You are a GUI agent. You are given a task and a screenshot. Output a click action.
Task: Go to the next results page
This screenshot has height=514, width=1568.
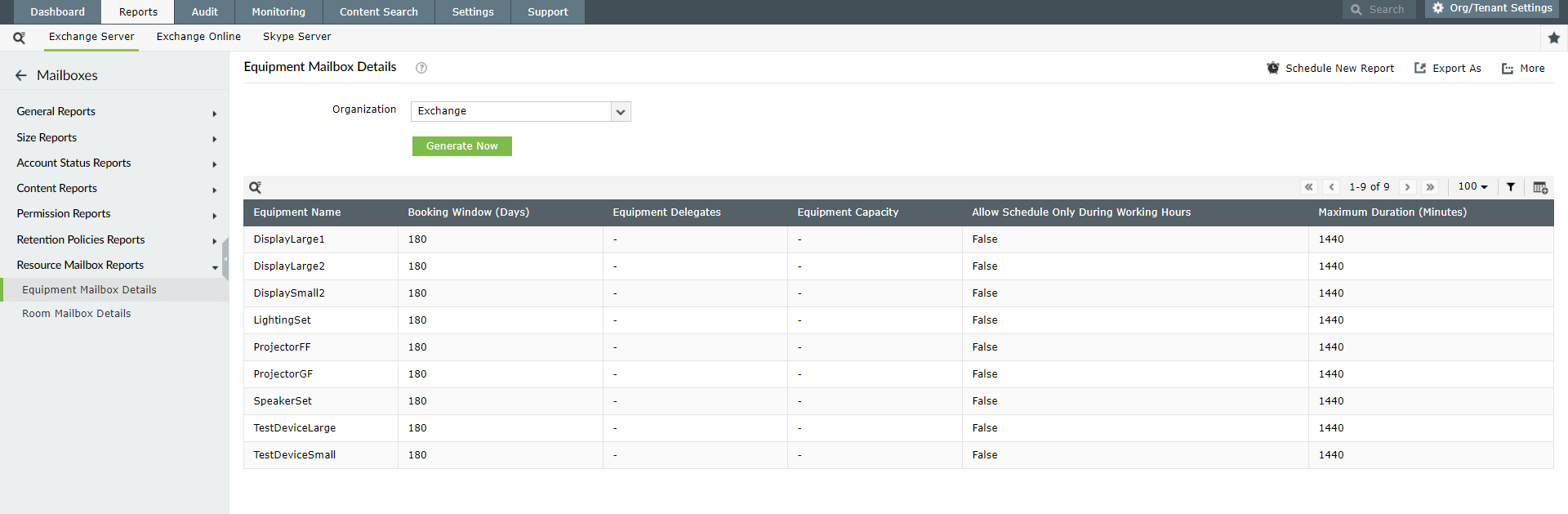coord(1407,187)
